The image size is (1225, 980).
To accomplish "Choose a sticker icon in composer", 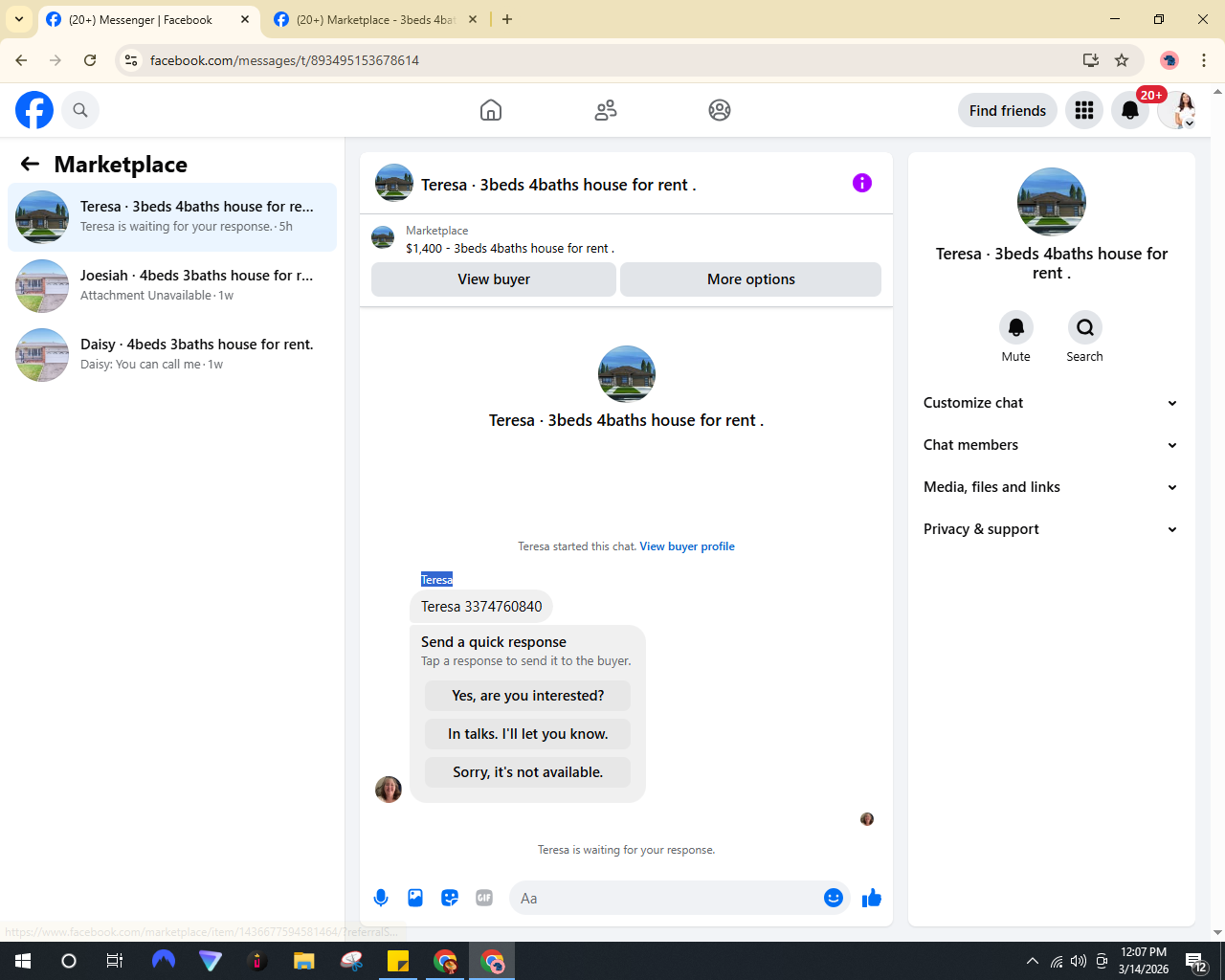I will click(x=450, y=898).
